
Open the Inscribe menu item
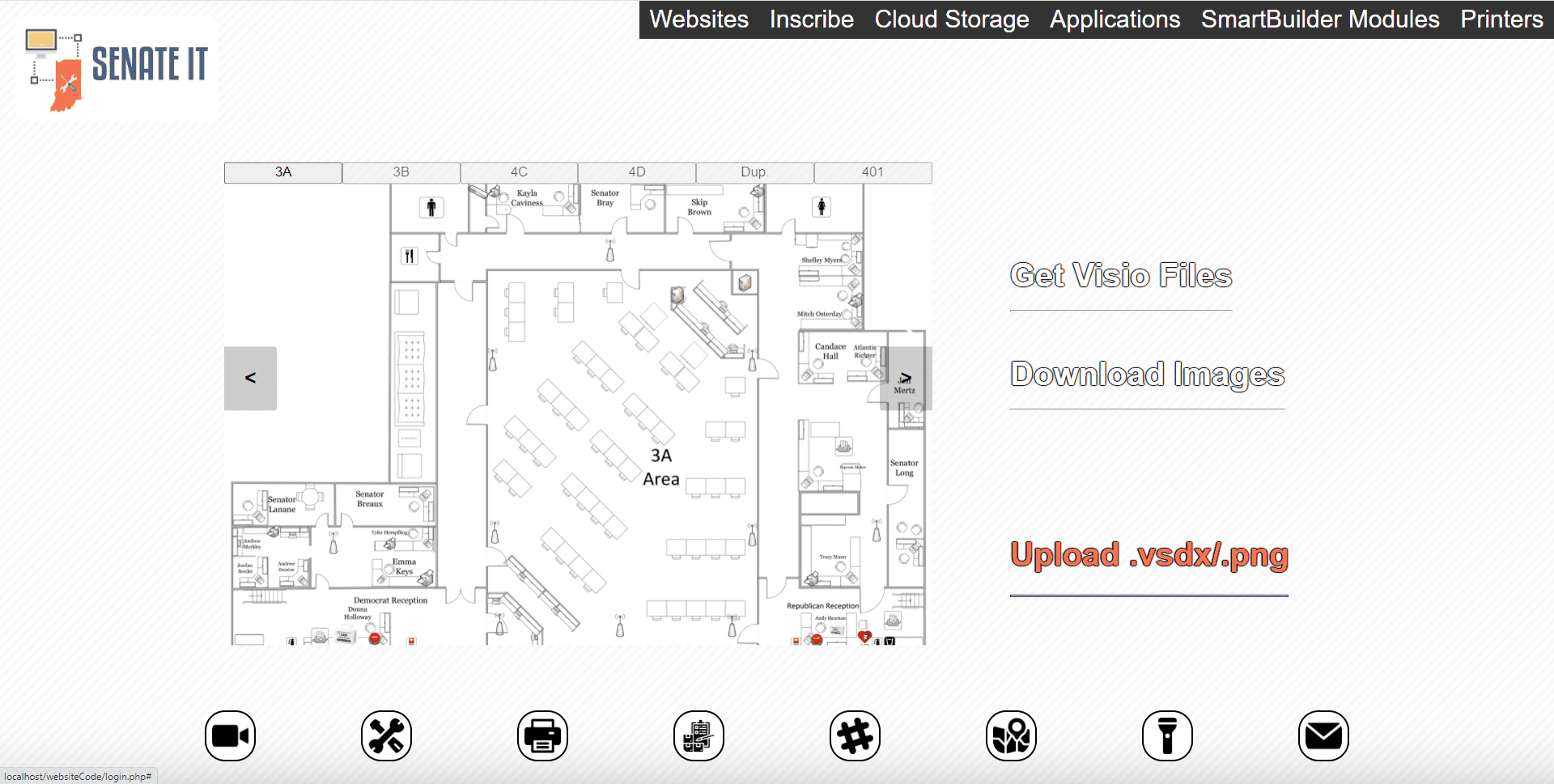812,19
